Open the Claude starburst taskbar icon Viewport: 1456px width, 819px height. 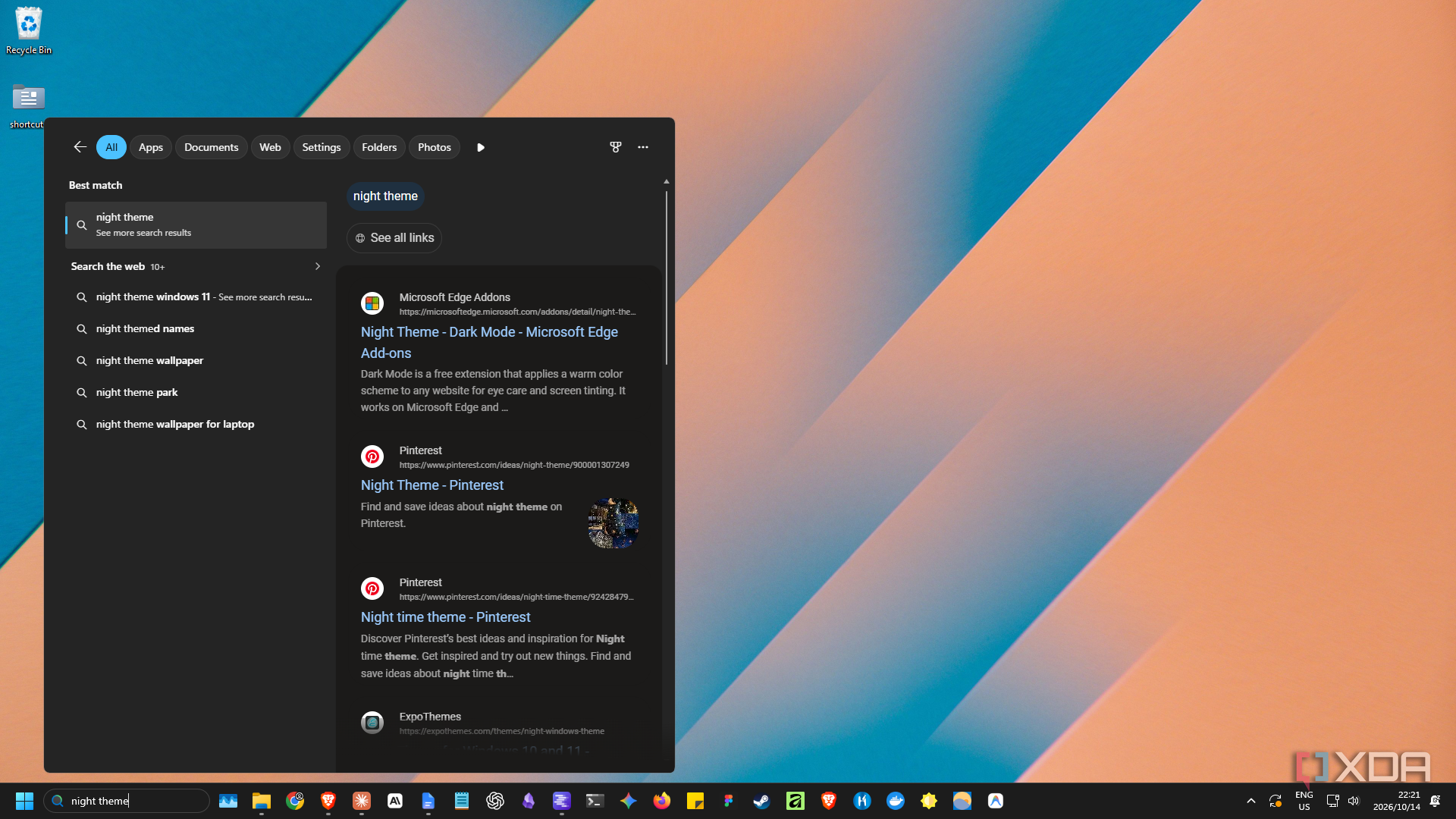(362, 801)
